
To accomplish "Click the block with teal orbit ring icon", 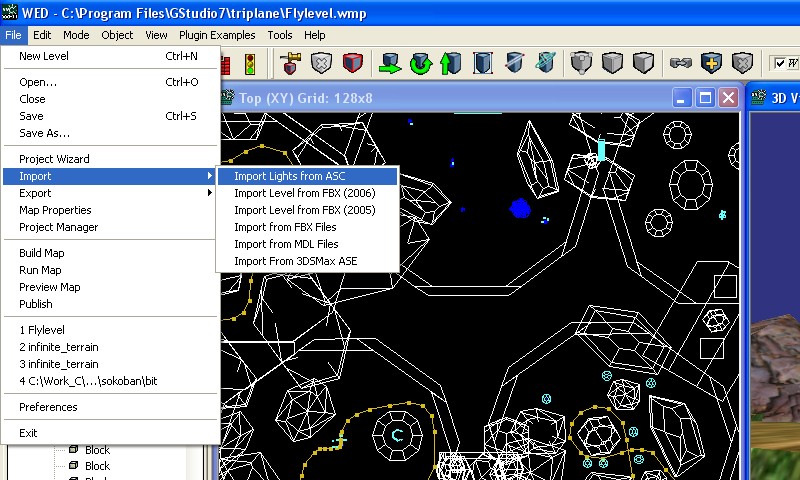I will point(545,63).
